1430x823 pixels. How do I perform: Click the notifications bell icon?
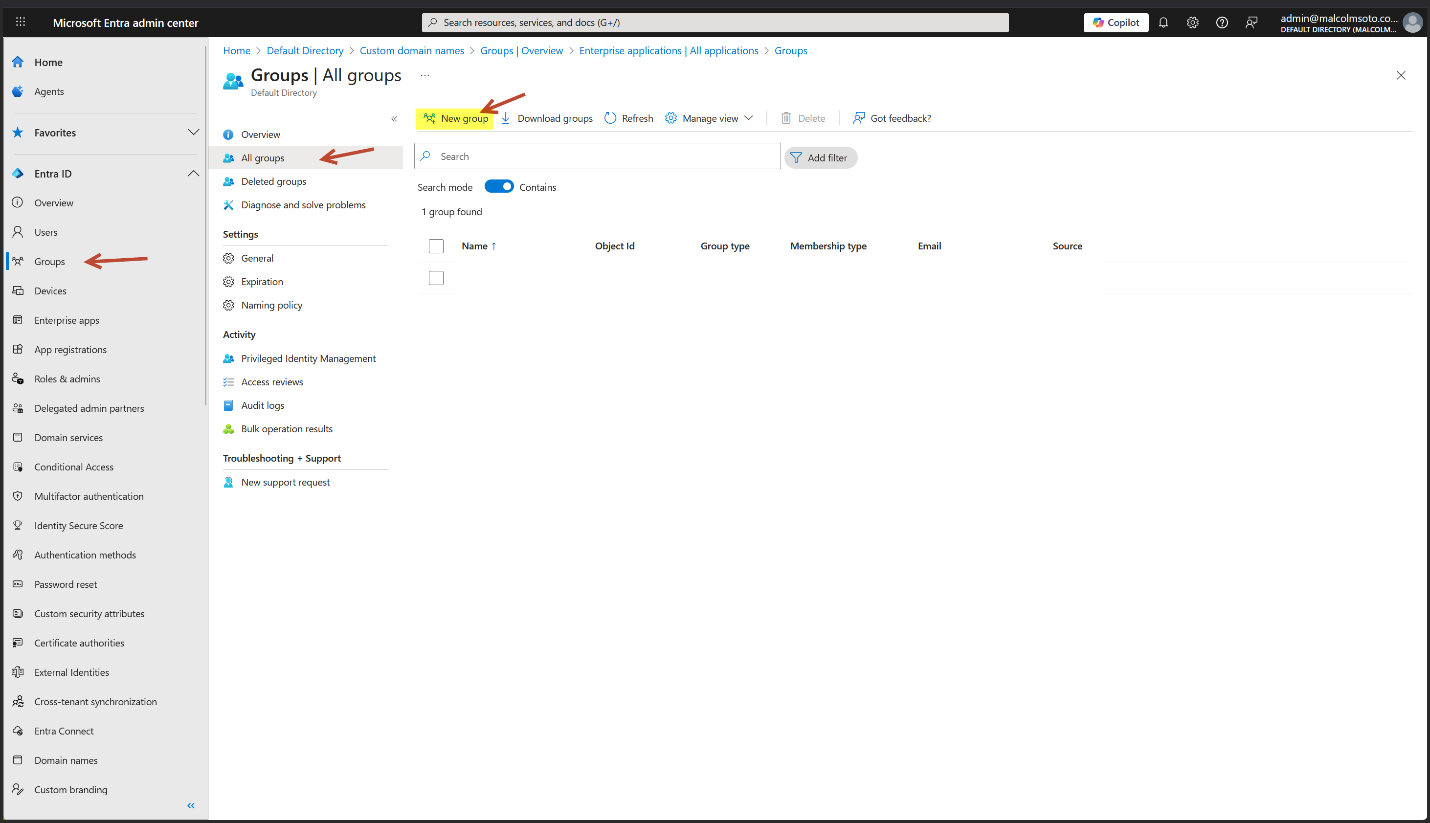tap(1163, 23)
